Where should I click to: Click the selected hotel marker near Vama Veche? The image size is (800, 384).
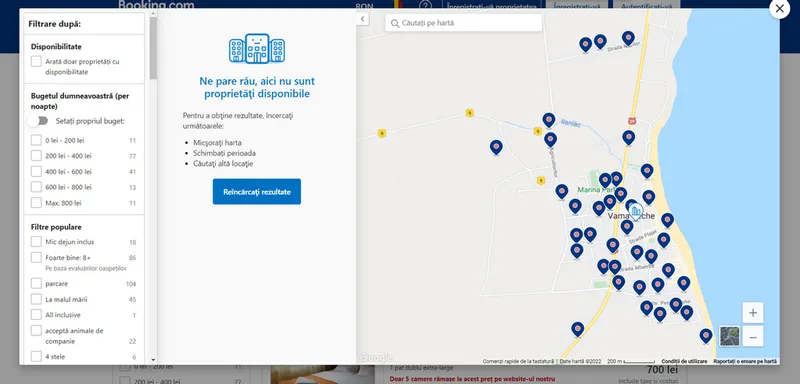click(x=636, y=210)
